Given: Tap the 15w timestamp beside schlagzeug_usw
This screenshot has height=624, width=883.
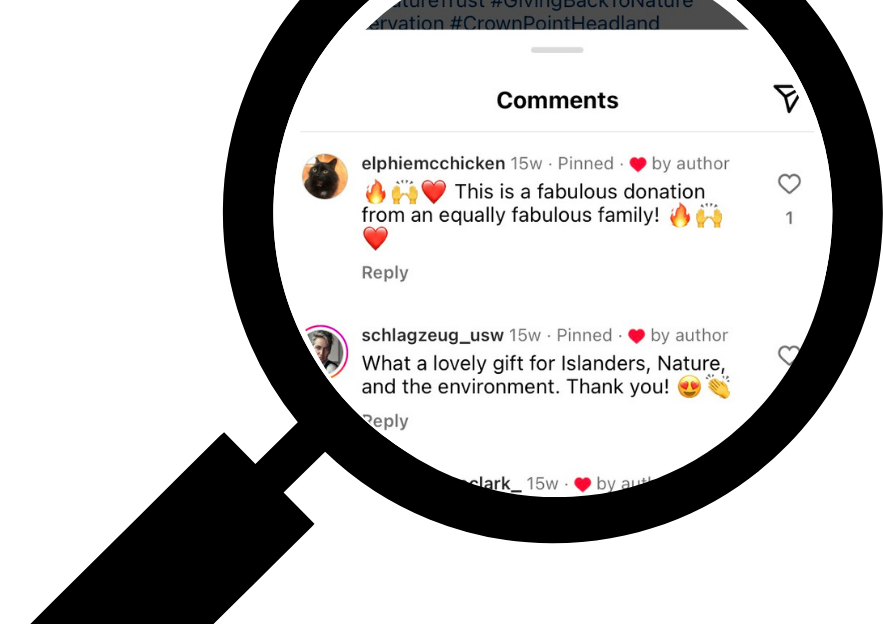Looking at the screenshot, I should [525, 335].
